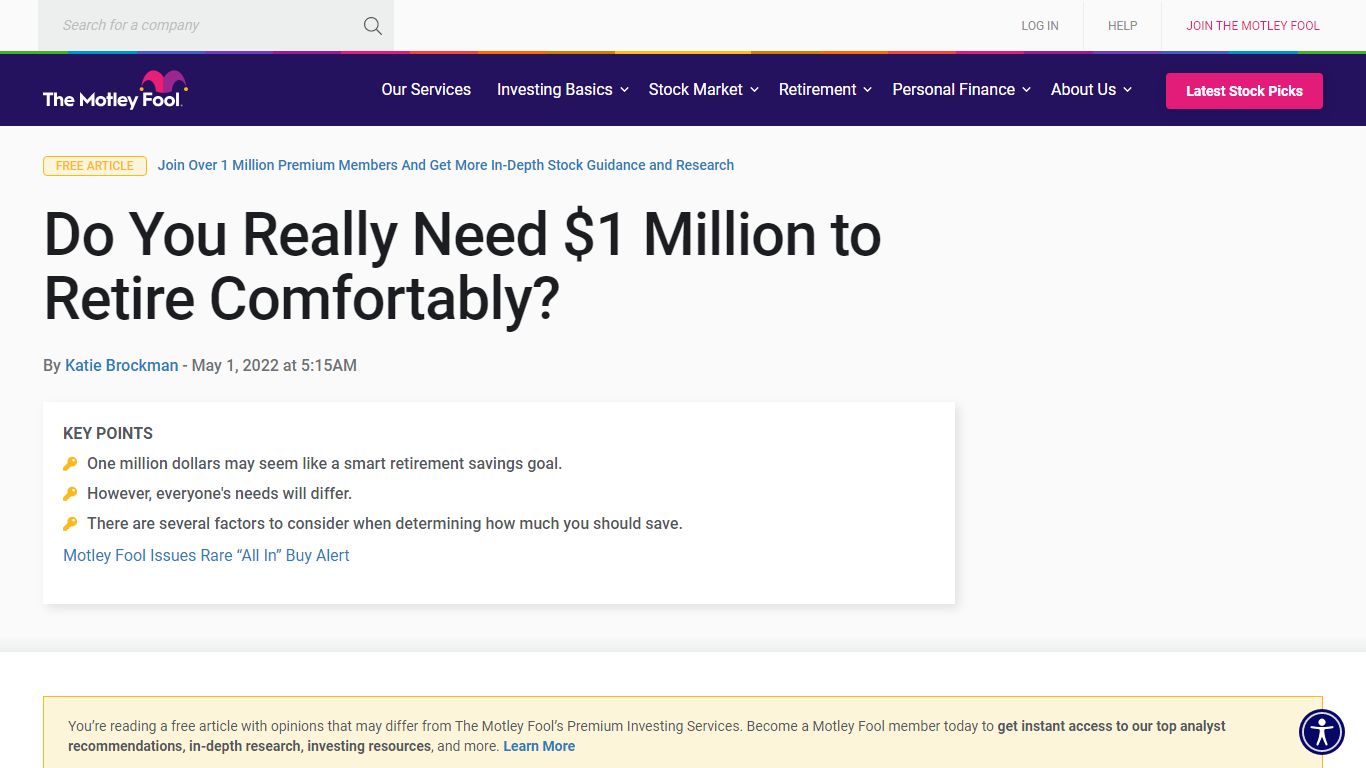Click JOIN THE MOTLEY FOOL link
This screenshot has width=1366, height=768.
(x=1253, y=26)
